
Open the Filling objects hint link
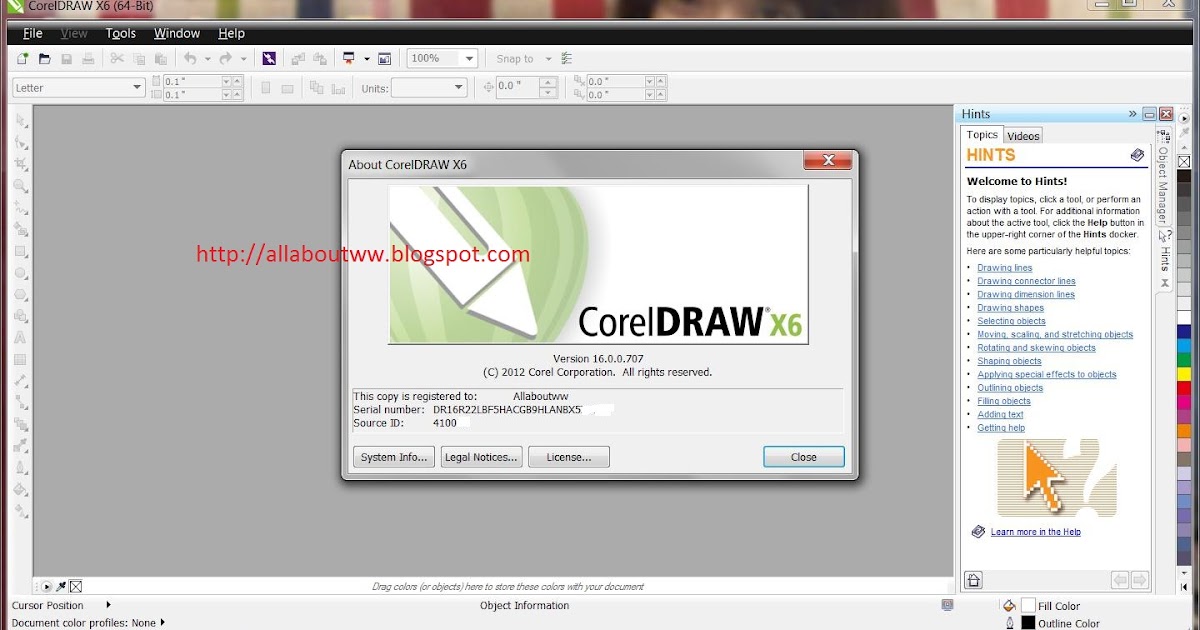click(x=1004, y=401)
